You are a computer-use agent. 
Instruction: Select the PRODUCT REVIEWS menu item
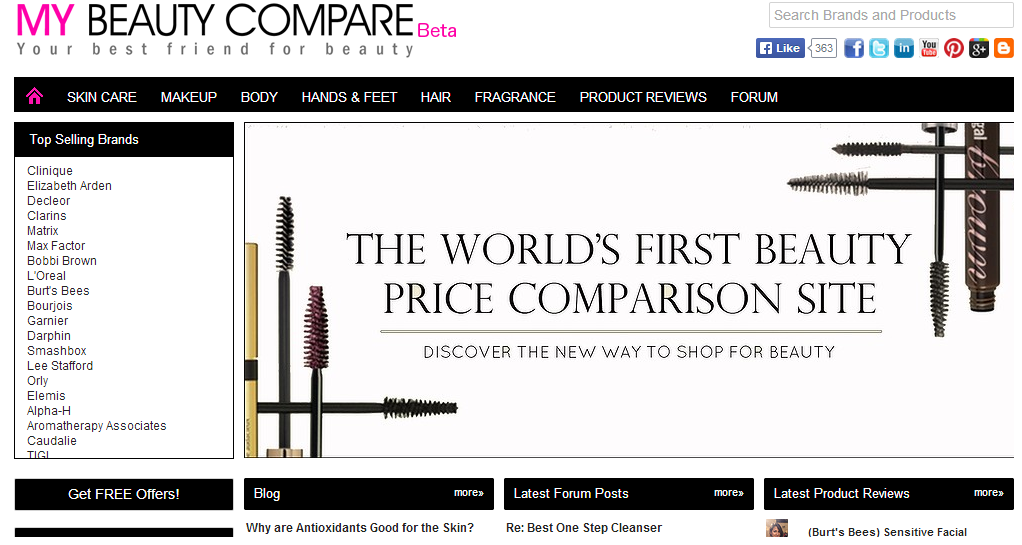pos(643,97)
